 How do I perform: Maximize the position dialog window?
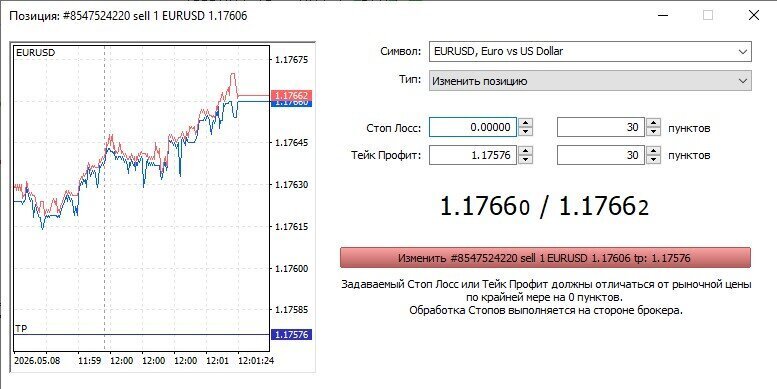[708, 15]
